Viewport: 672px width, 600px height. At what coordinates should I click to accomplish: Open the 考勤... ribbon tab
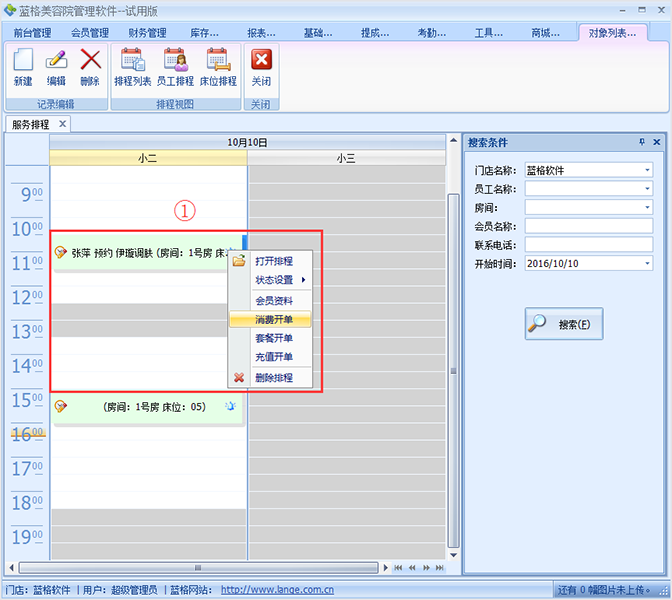pos(432,33)
